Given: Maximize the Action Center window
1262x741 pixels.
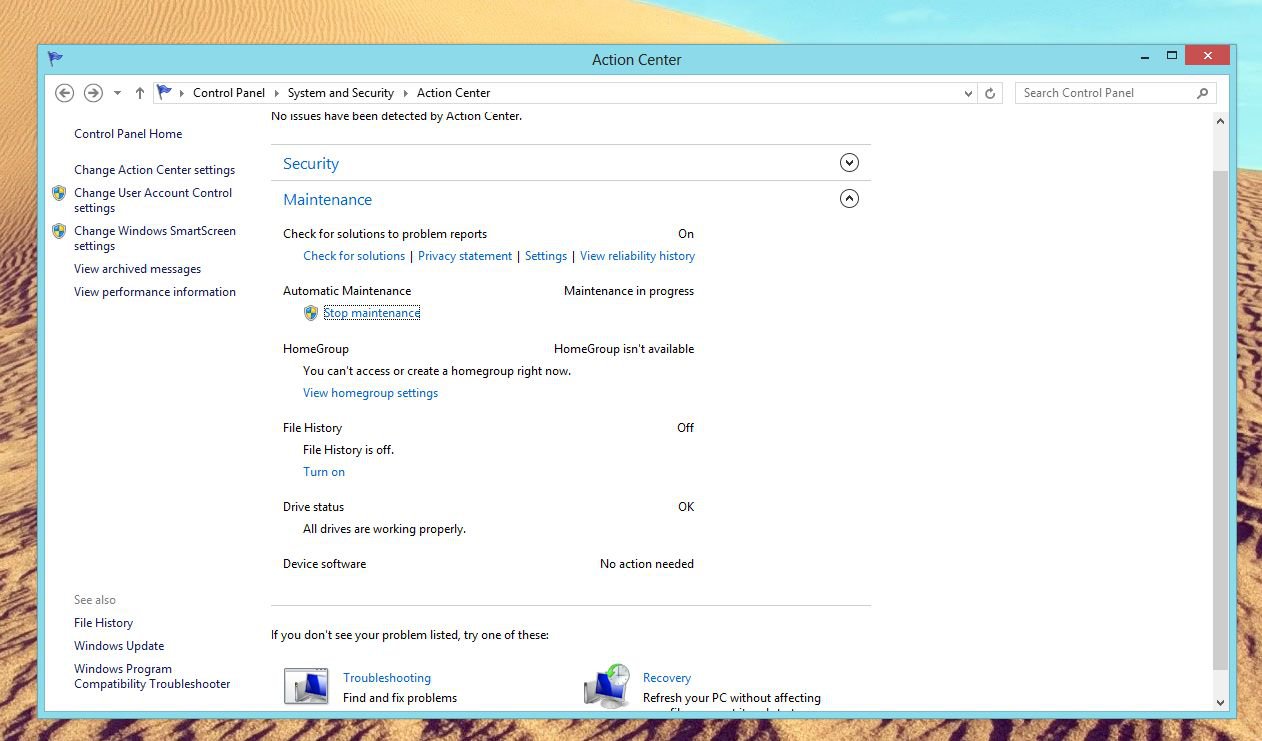Looking at the screenshot, I should (1172, 56).
